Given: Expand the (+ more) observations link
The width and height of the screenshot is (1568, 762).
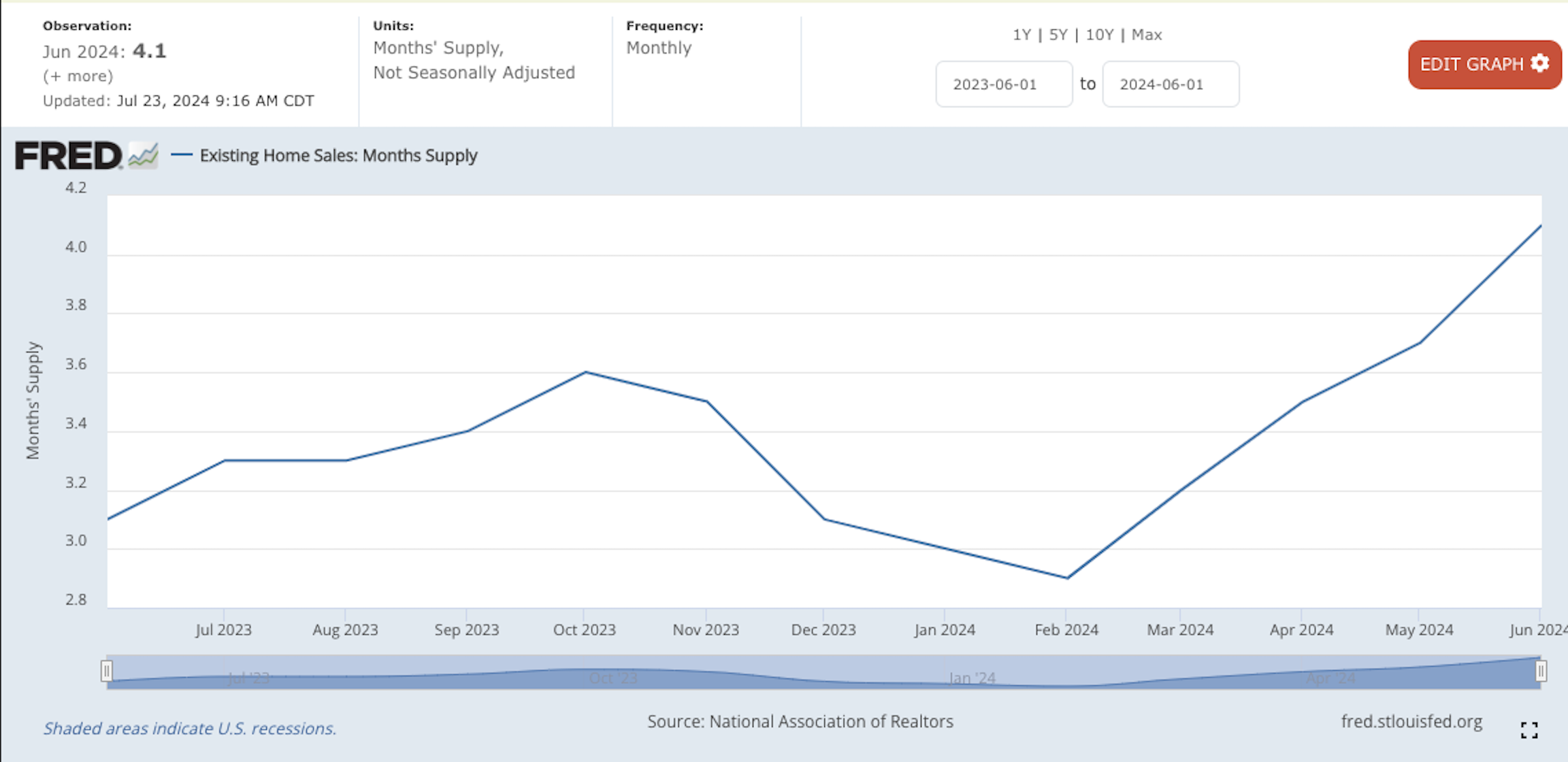Looking at the screenshot, I should tap(78, 76).
